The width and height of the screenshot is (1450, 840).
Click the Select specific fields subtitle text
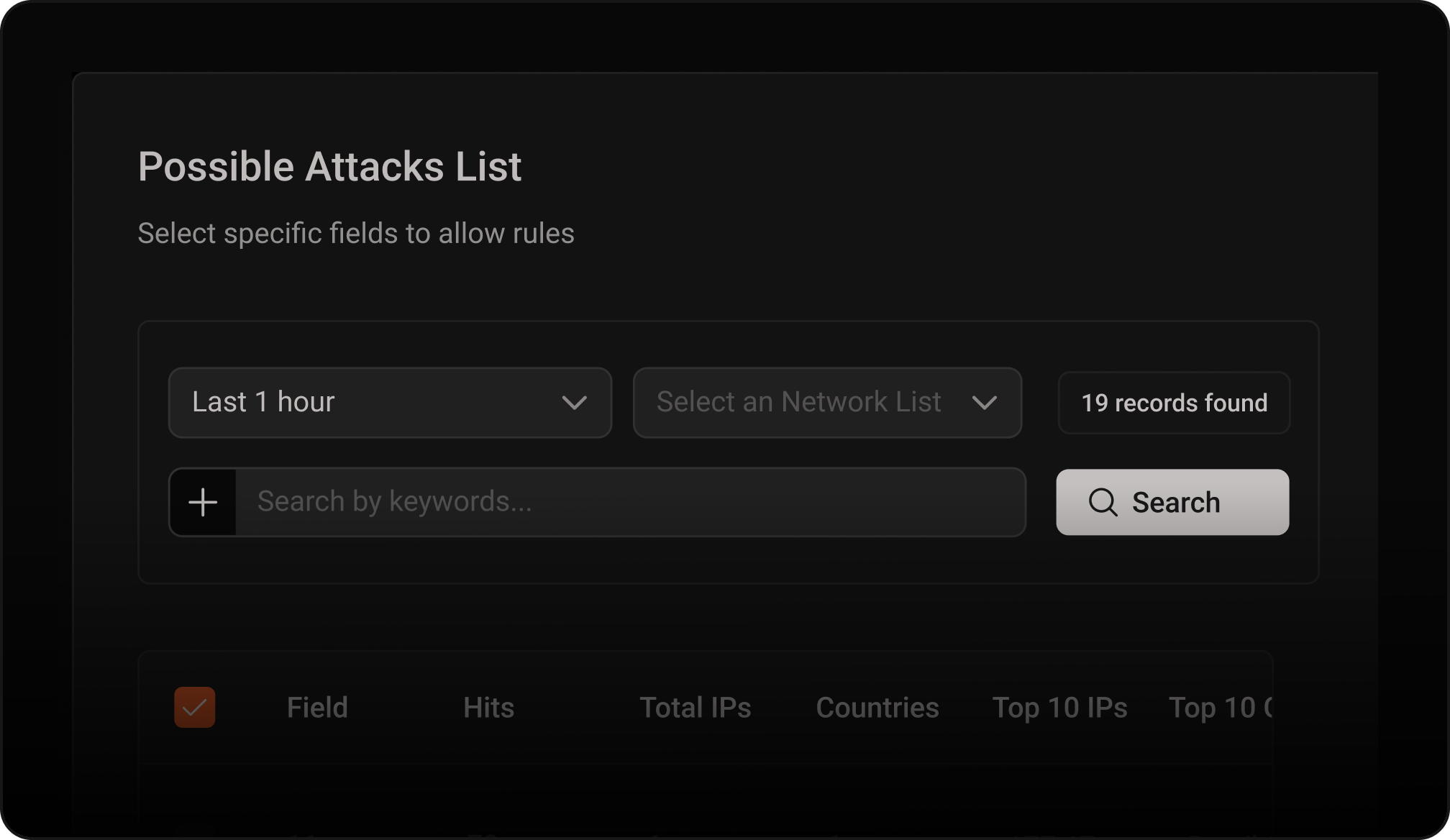356,234
